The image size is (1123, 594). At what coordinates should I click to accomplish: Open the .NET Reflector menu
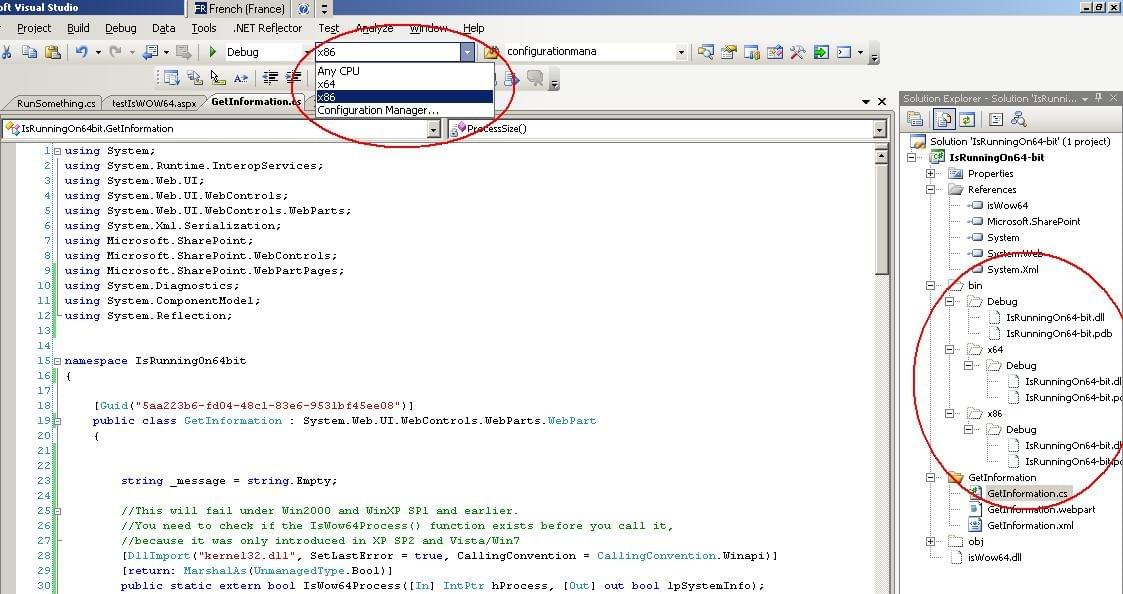pyautogui.click(x=268, y=28)
